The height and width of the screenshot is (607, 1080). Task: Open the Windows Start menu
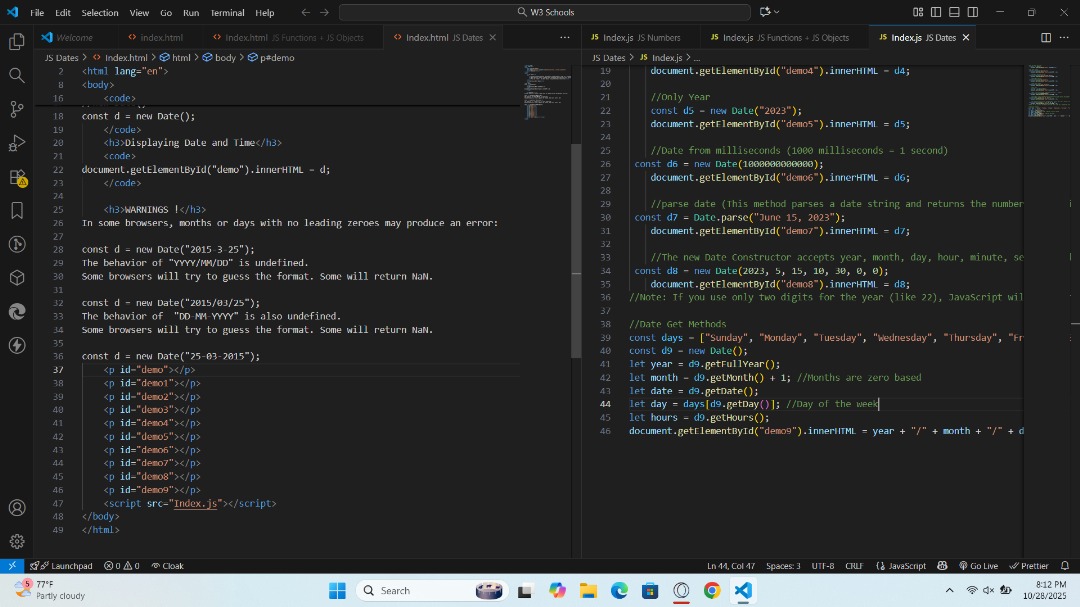(x=338, y=590)
